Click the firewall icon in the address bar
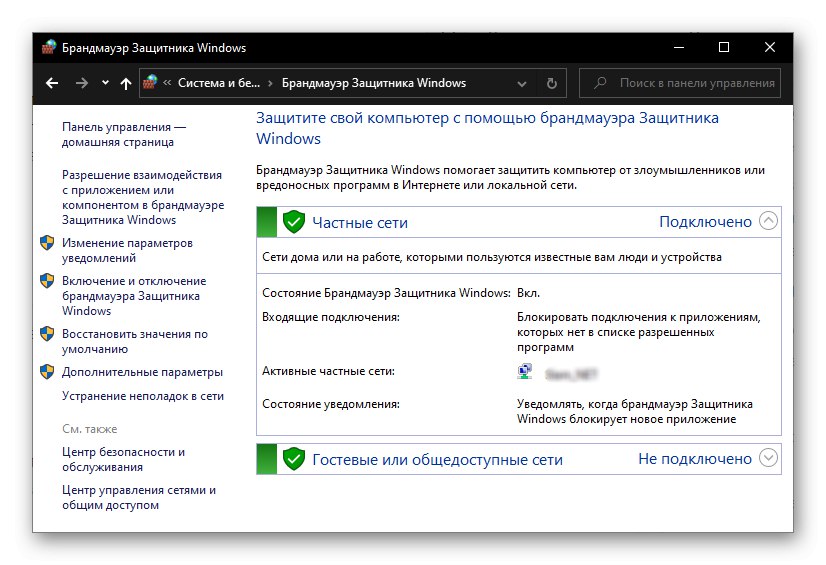This screenshot has width=826, height=565. click(x=150, y=82)
